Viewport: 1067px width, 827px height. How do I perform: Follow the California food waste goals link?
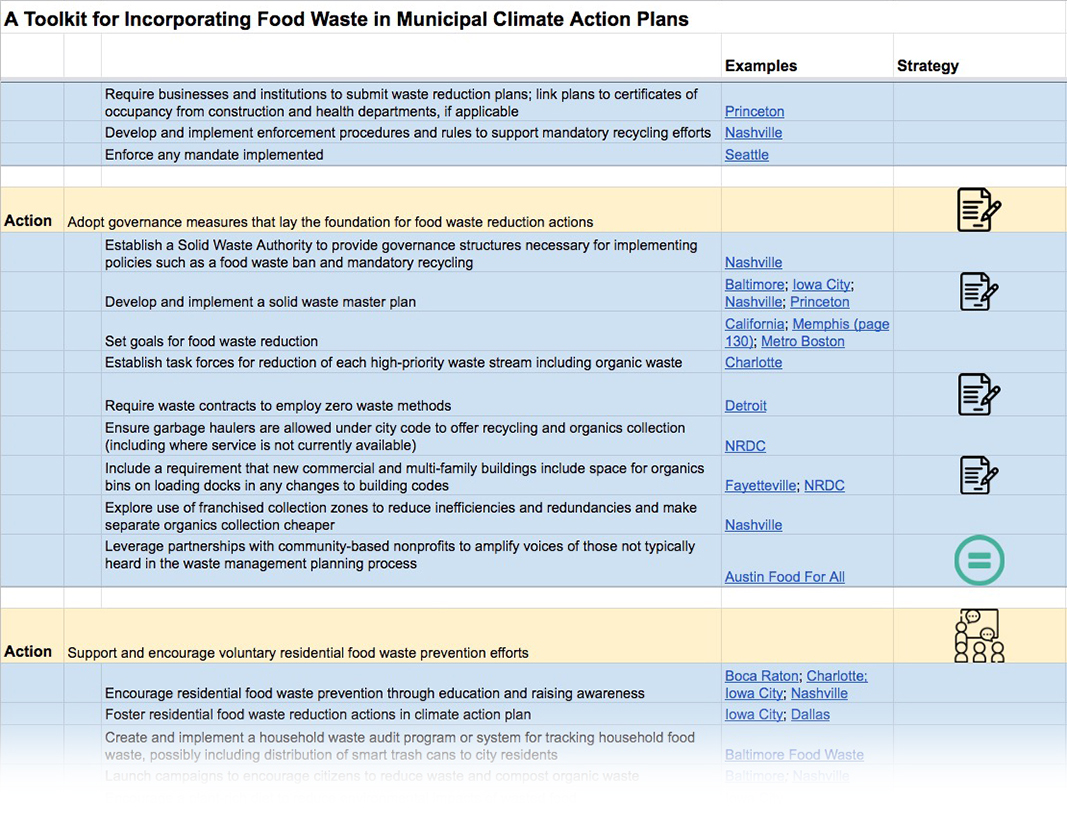754,324
